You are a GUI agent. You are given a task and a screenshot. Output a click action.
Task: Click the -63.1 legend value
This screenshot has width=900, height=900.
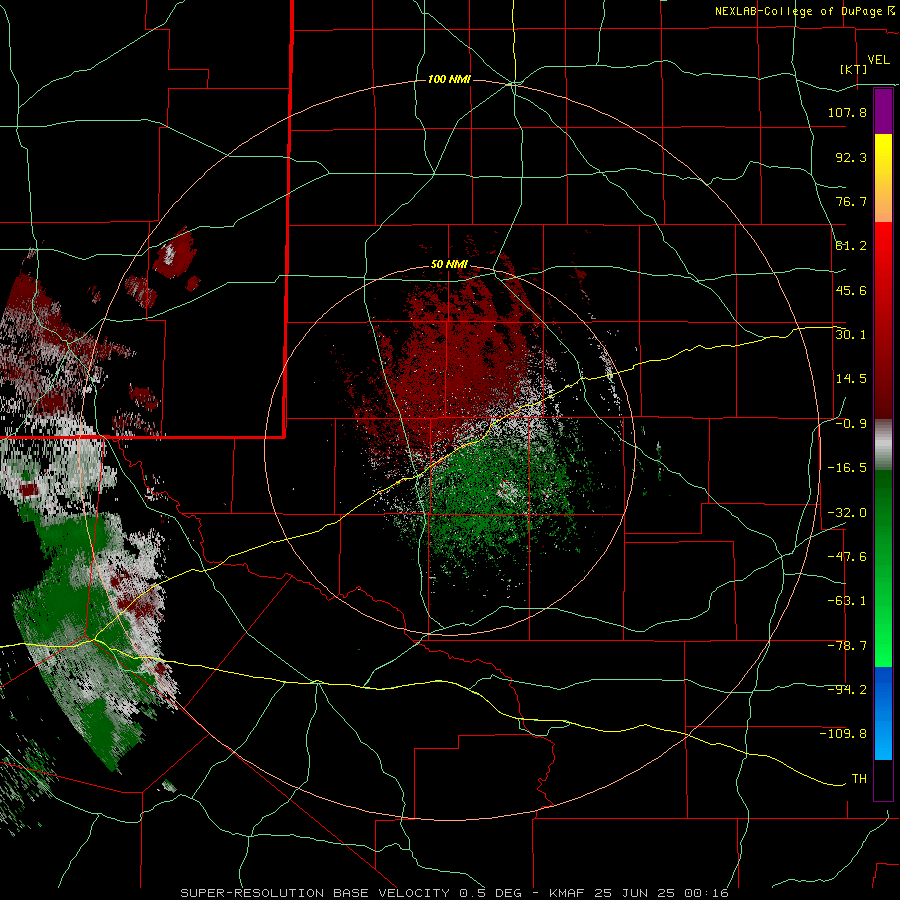pyautogui.click(x=847, y=601)
